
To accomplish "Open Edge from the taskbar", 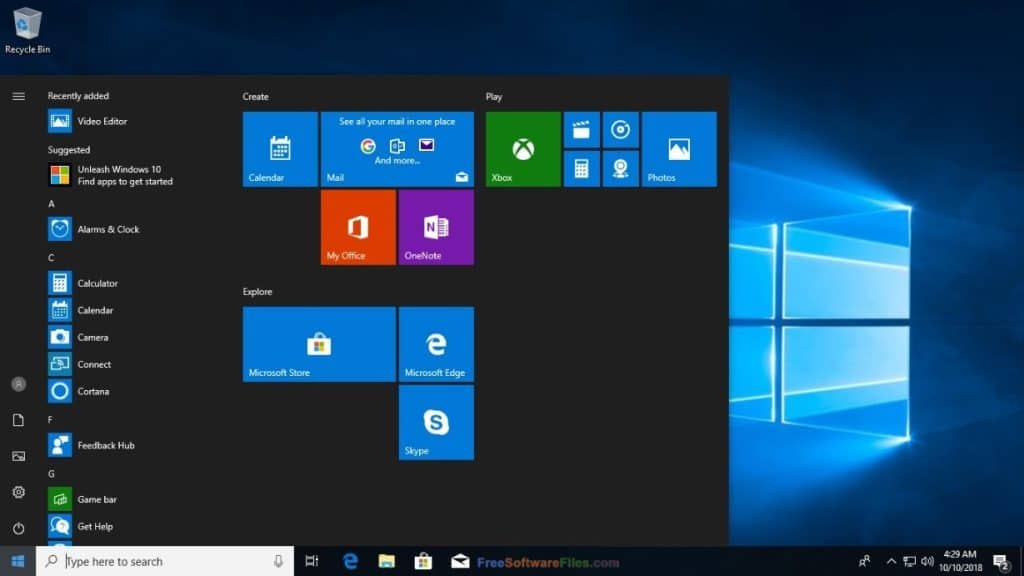I will pos(350,561).
